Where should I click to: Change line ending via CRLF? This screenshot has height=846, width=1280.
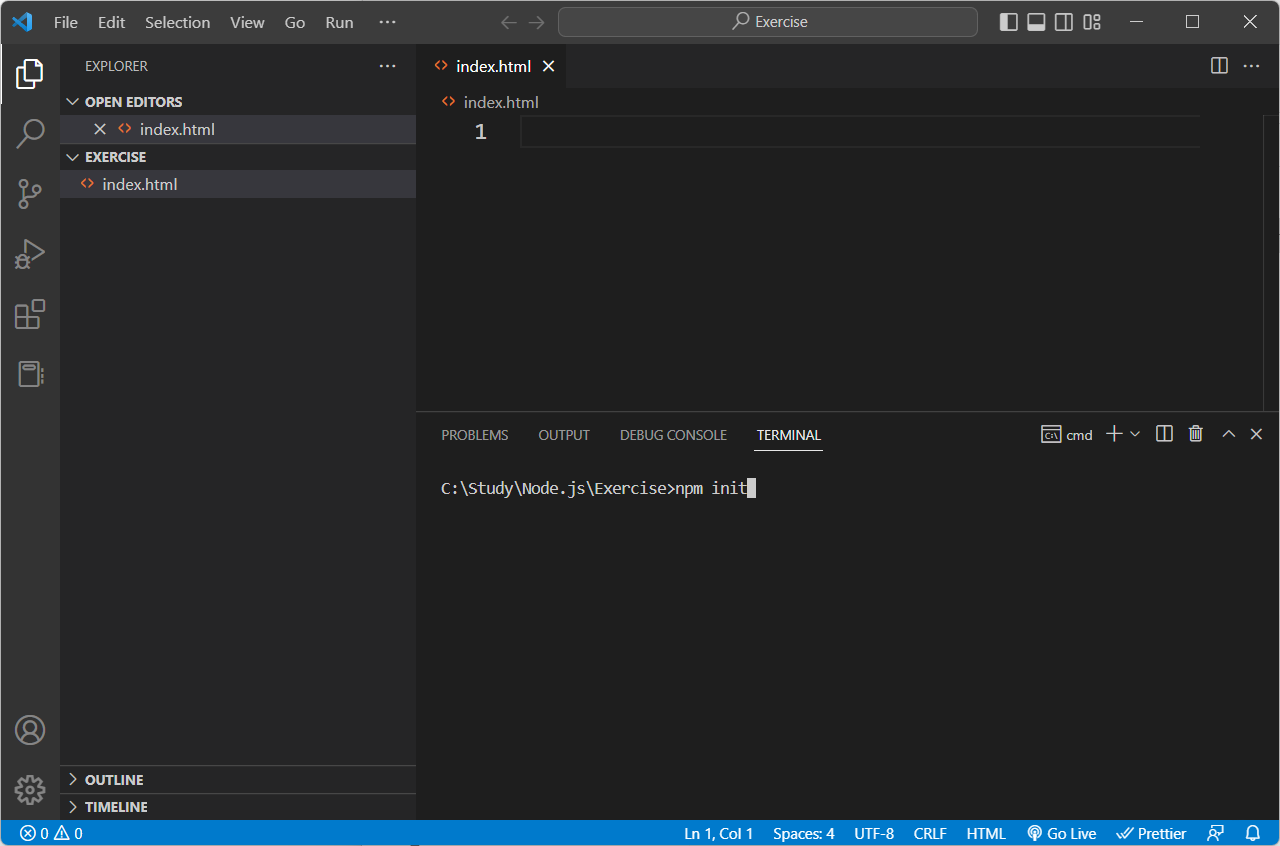point(930,833)
